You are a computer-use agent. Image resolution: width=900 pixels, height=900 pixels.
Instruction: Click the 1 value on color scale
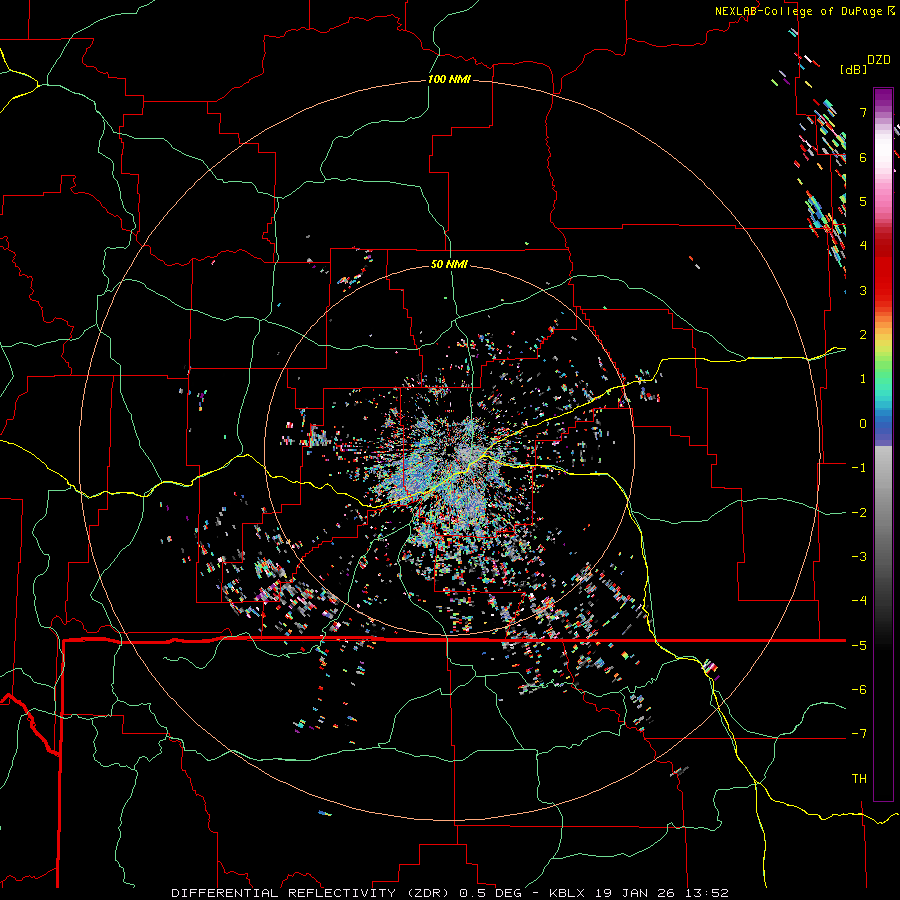pos(863,379)
